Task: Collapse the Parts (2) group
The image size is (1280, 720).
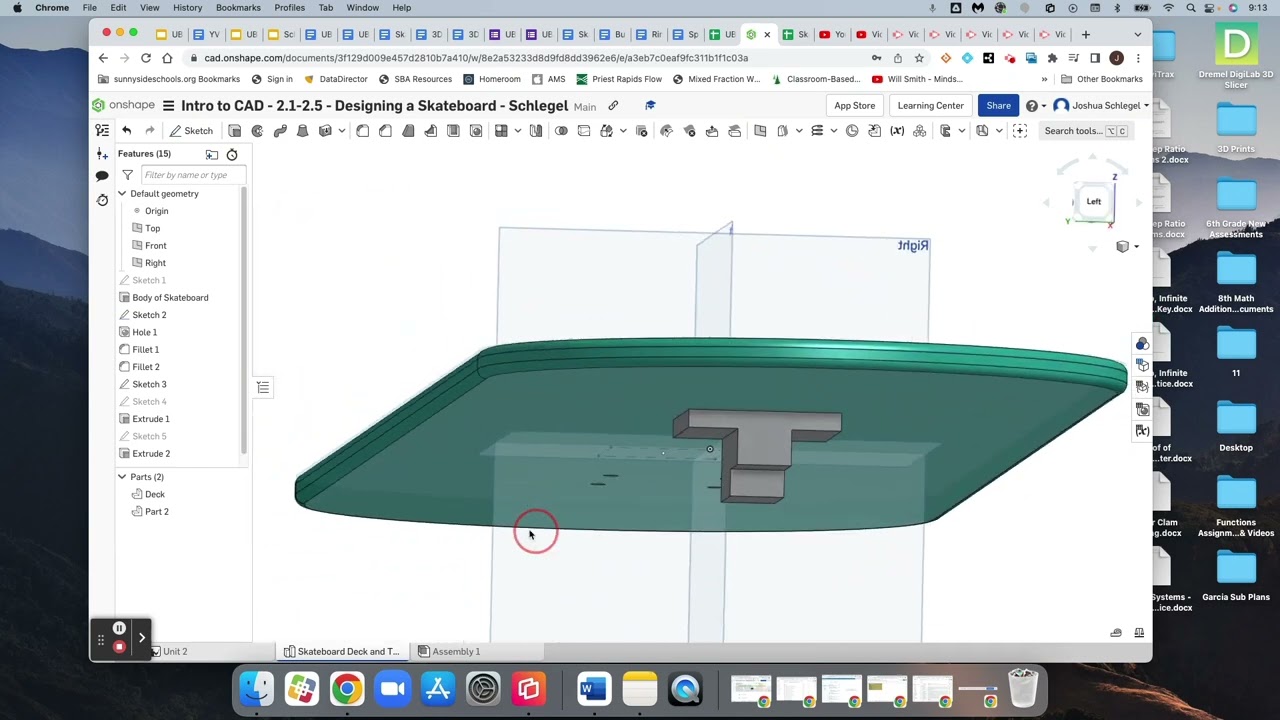Action: [x=122, y=477]
